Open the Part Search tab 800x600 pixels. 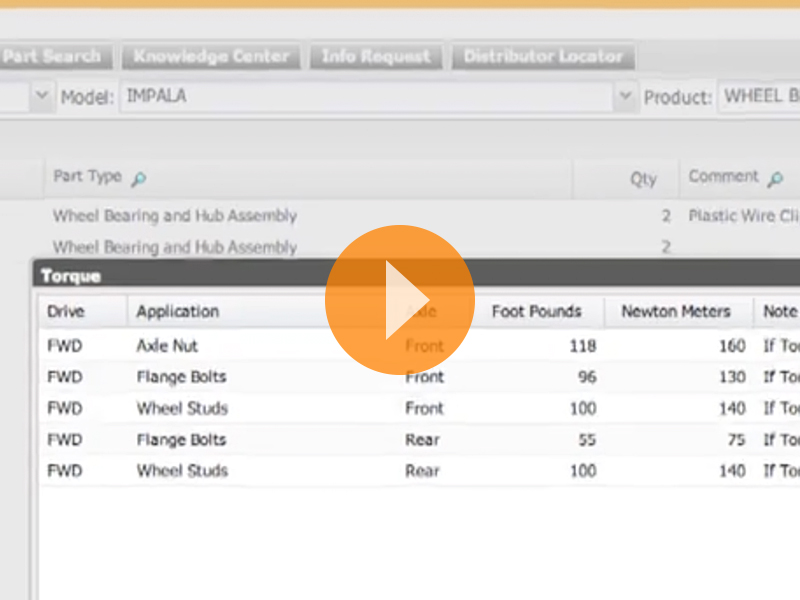point(53,57)
